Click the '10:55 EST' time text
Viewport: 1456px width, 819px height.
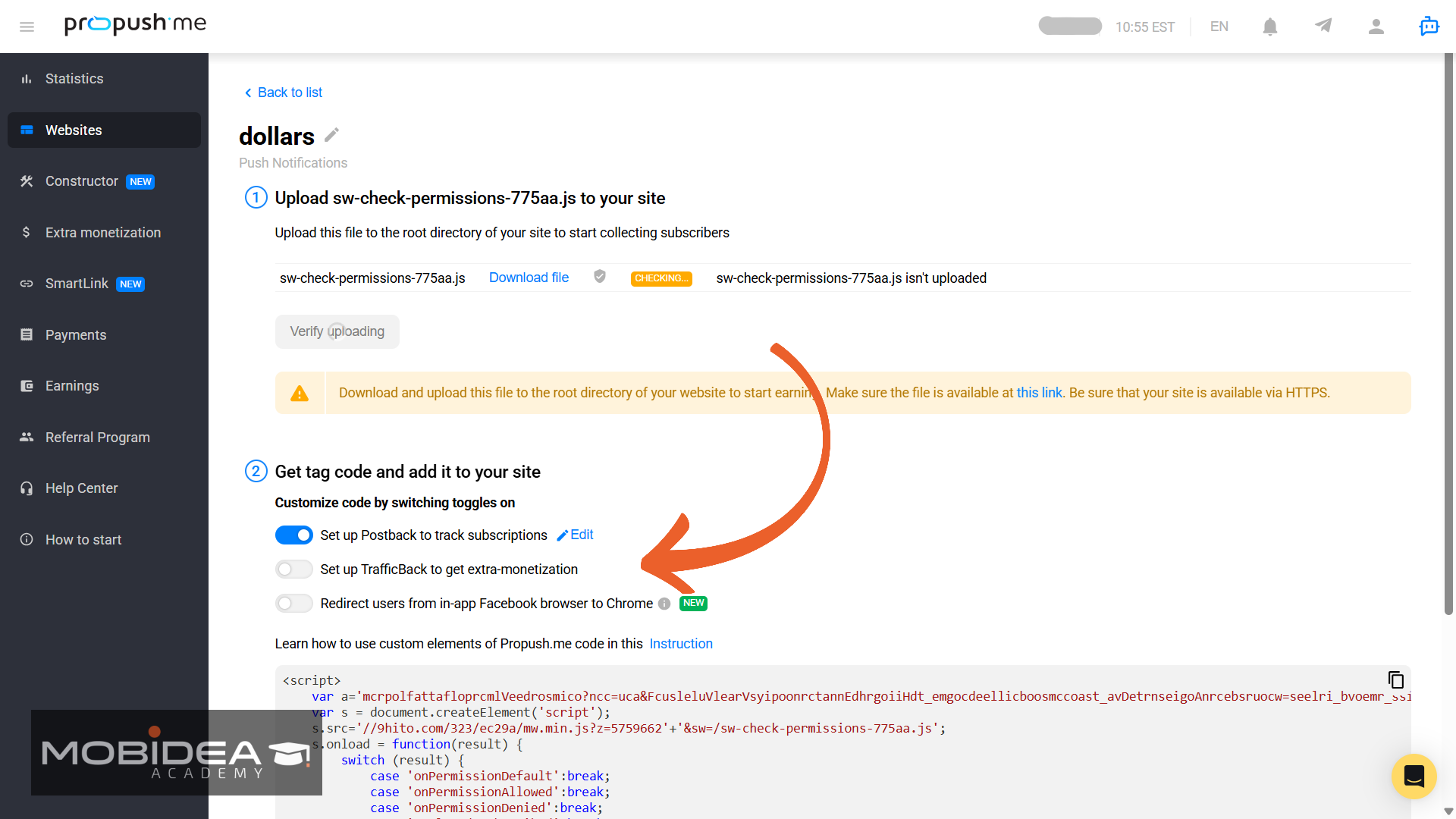coord(1145,27)
